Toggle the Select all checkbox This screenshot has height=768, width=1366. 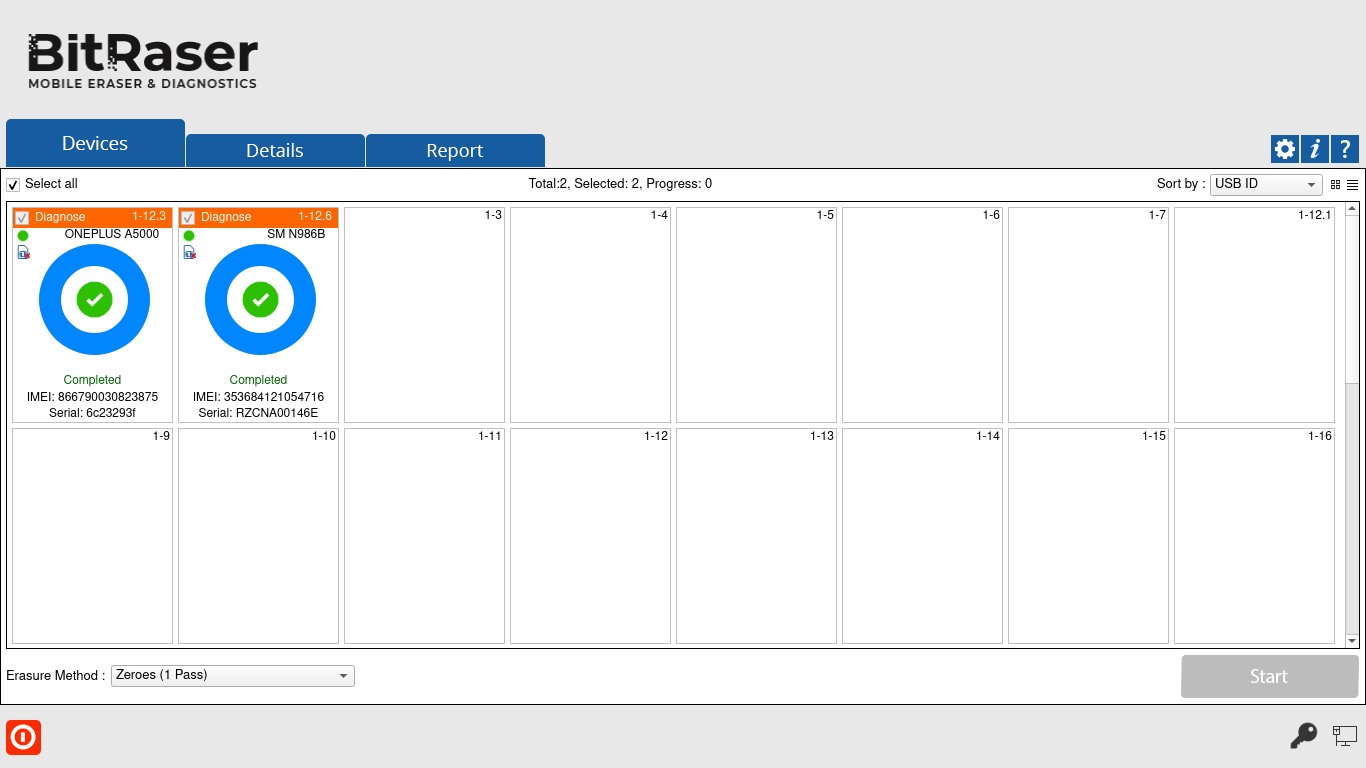(x=13, y=185)
